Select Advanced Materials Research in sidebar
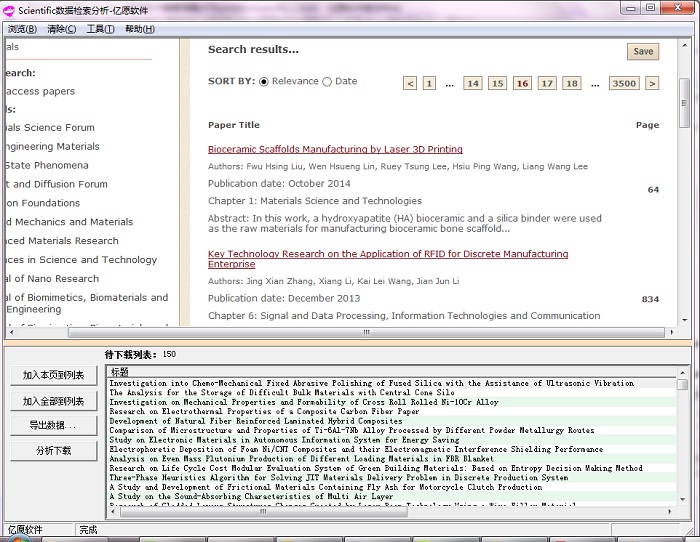This screenshot has height=542, width=700. point(60,241)
